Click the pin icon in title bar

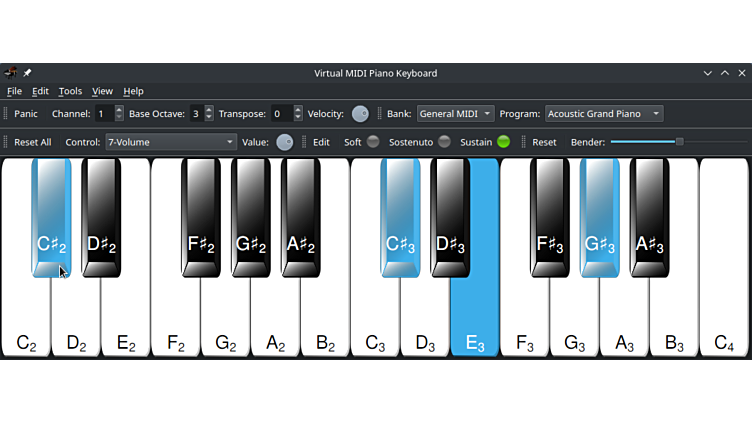point(27,73)
